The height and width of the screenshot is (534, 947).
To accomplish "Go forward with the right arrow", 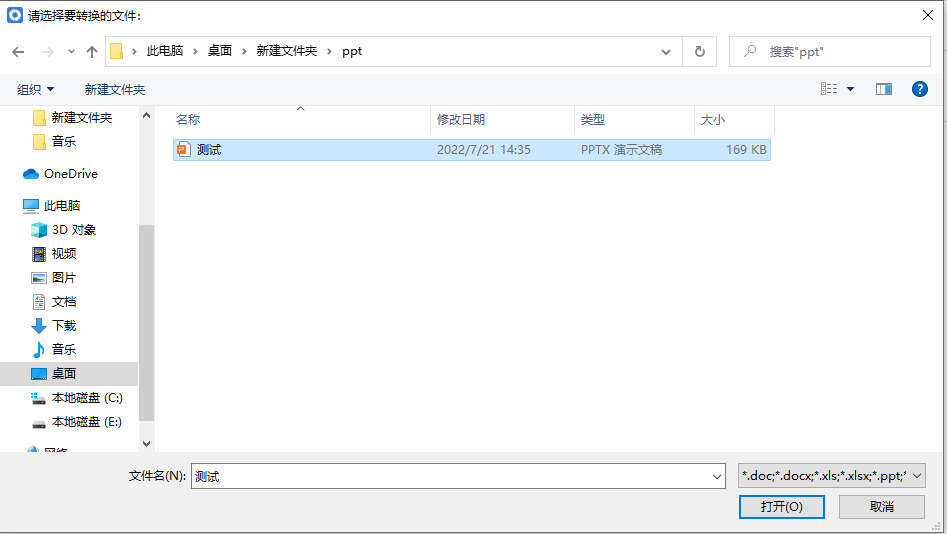I will pyautogui.click(x=47, y=52).
